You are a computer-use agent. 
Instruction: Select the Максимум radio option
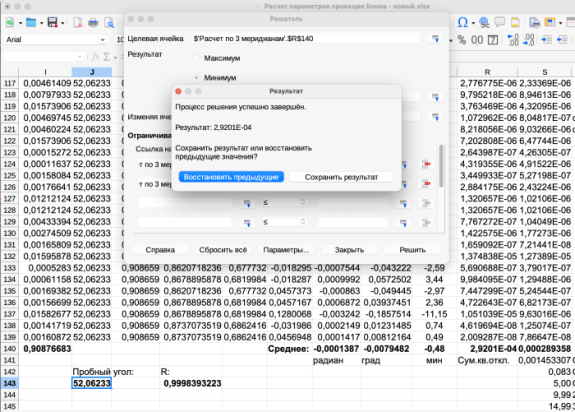pyautogui.click(x=197, y=58)
